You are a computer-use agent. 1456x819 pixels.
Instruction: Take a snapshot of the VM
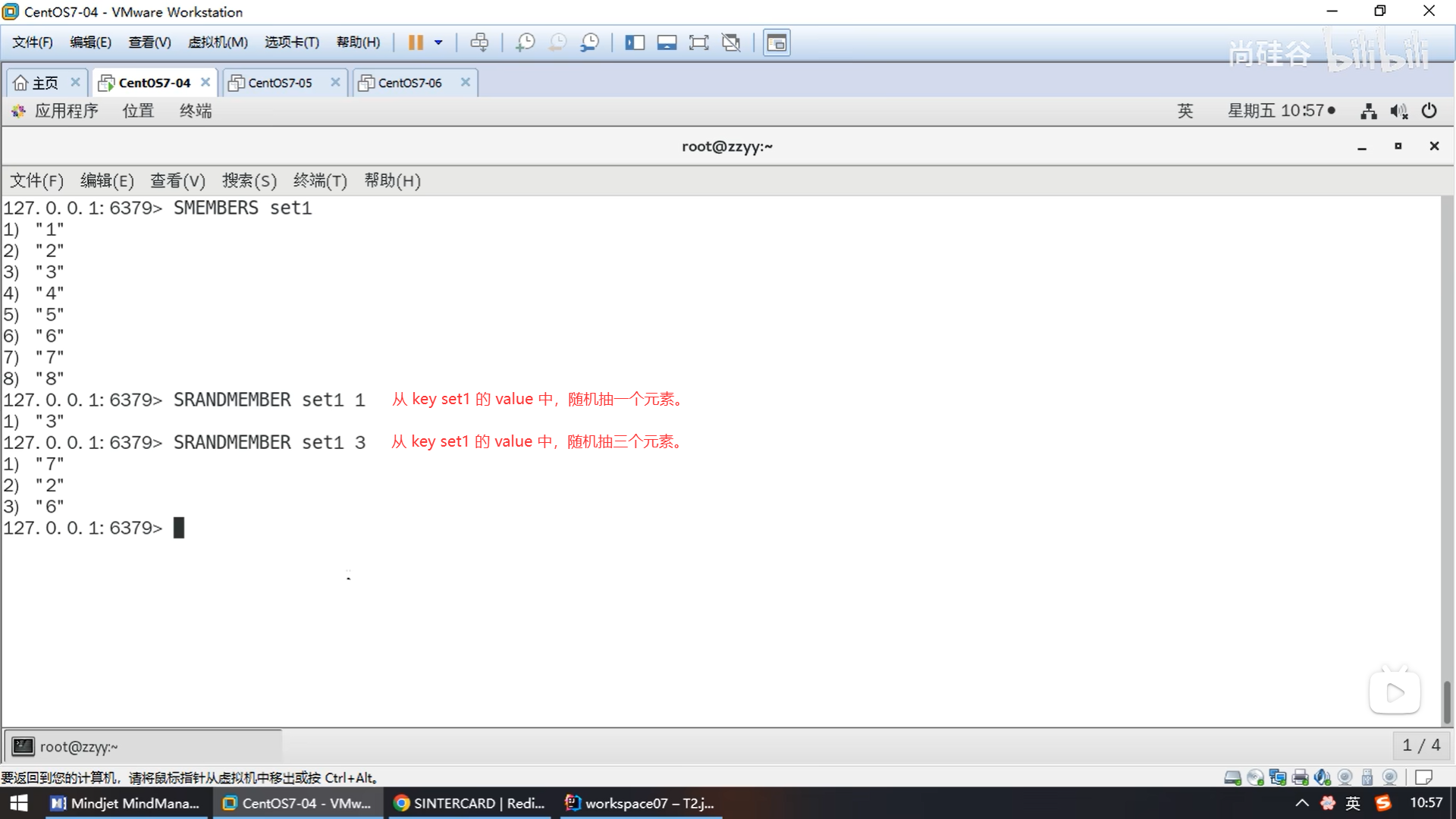(525, 42)
